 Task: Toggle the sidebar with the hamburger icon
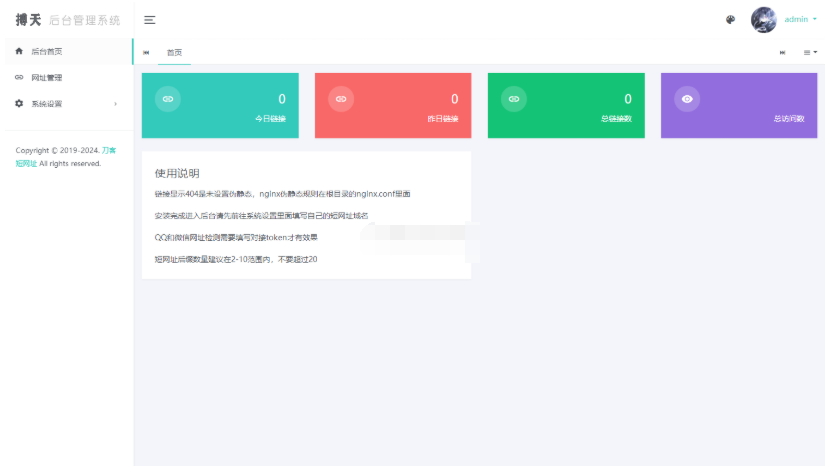(x=150, y=19)
